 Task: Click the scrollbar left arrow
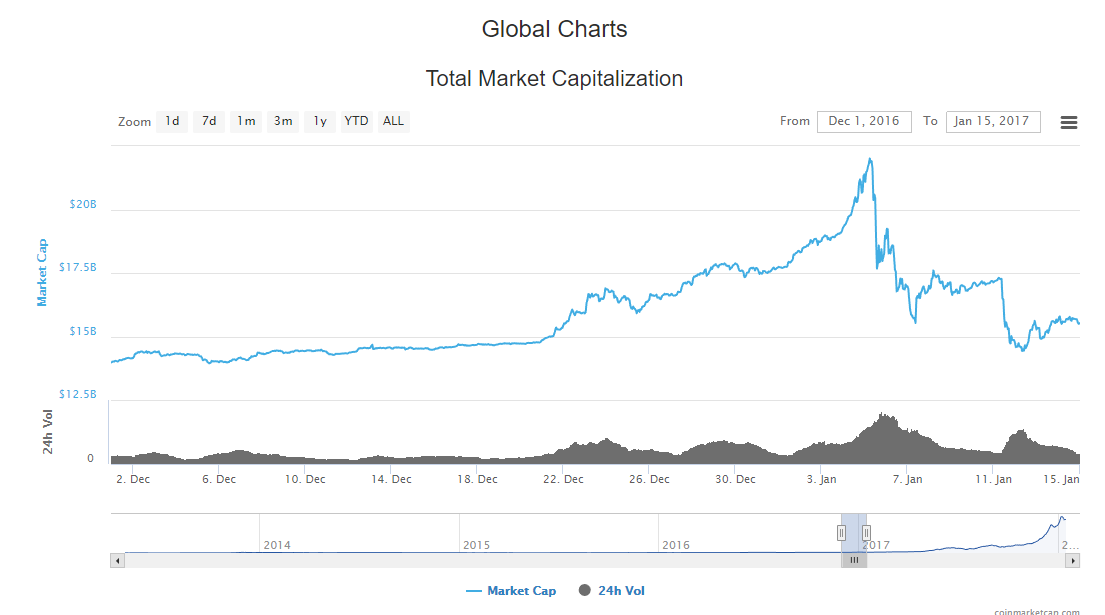click(117, 560)
